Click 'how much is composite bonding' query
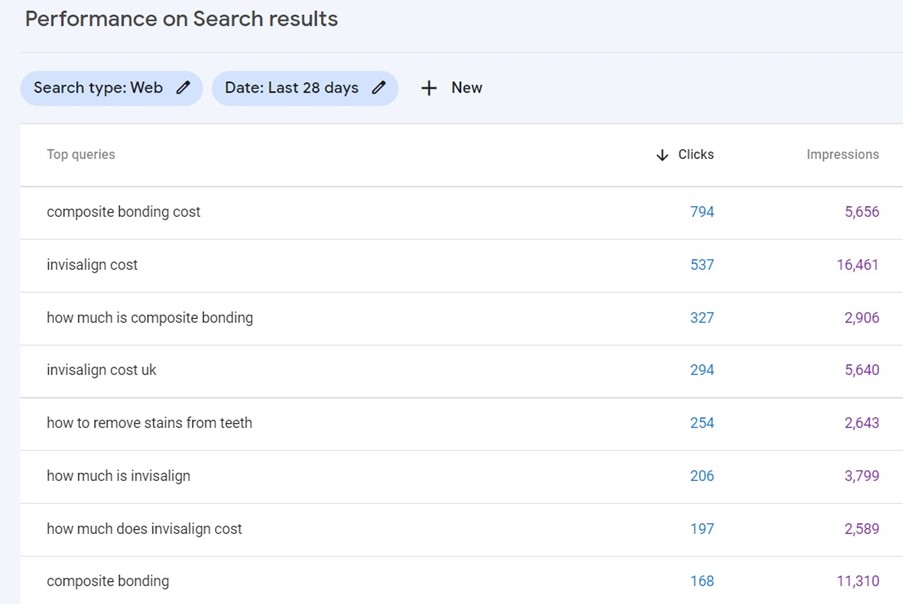The image size is (903, 604). click(x=149, y=317)
